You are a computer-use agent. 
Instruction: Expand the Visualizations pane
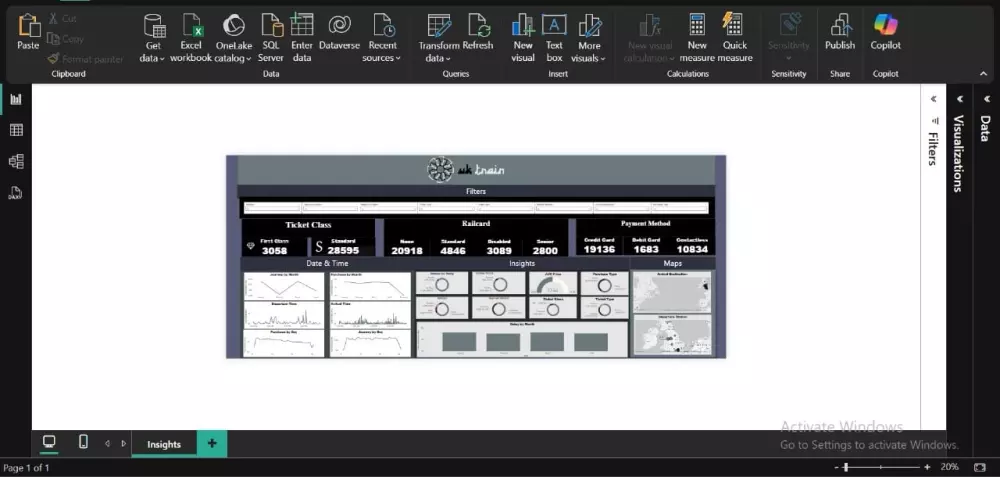click(x=959, y=99)
